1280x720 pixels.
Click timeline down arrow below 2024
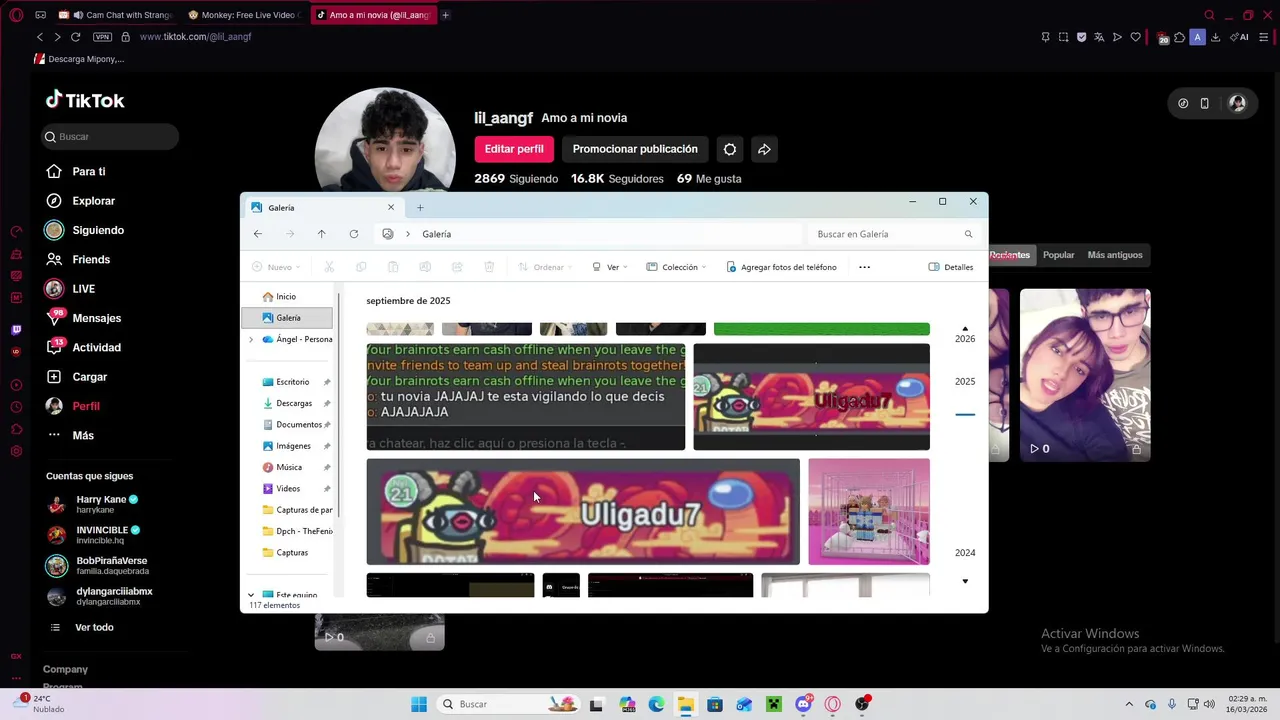tap(965, 581)
